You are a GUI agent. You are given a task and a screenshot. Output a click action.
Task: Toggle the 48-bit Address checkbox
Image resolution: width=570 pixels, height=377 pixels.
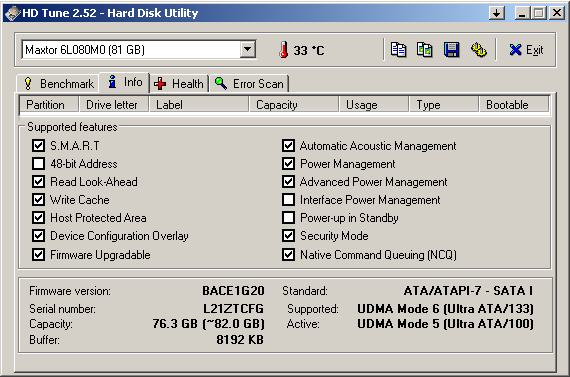click(39, 164)
